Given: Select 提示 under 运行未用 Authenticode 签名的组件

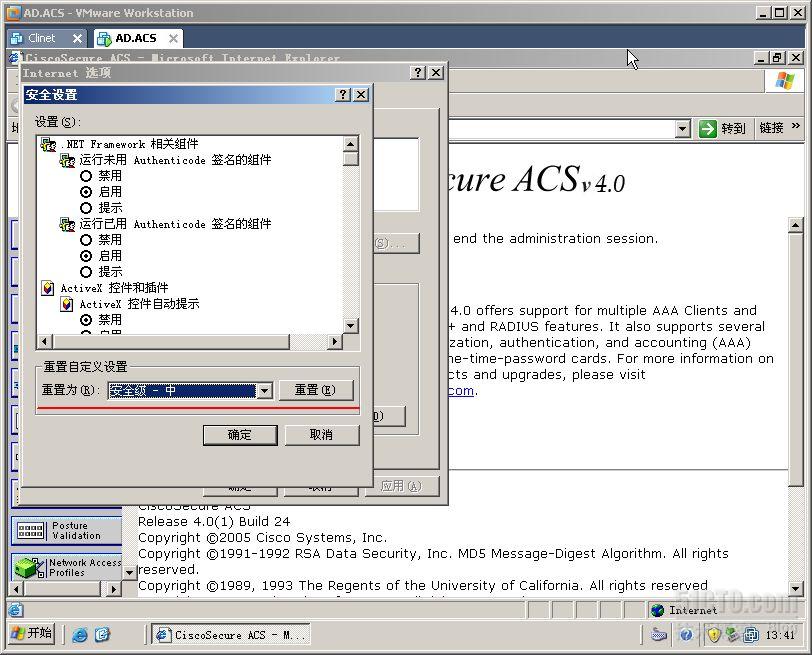Looking at the screenshot, I should (86, 208).
